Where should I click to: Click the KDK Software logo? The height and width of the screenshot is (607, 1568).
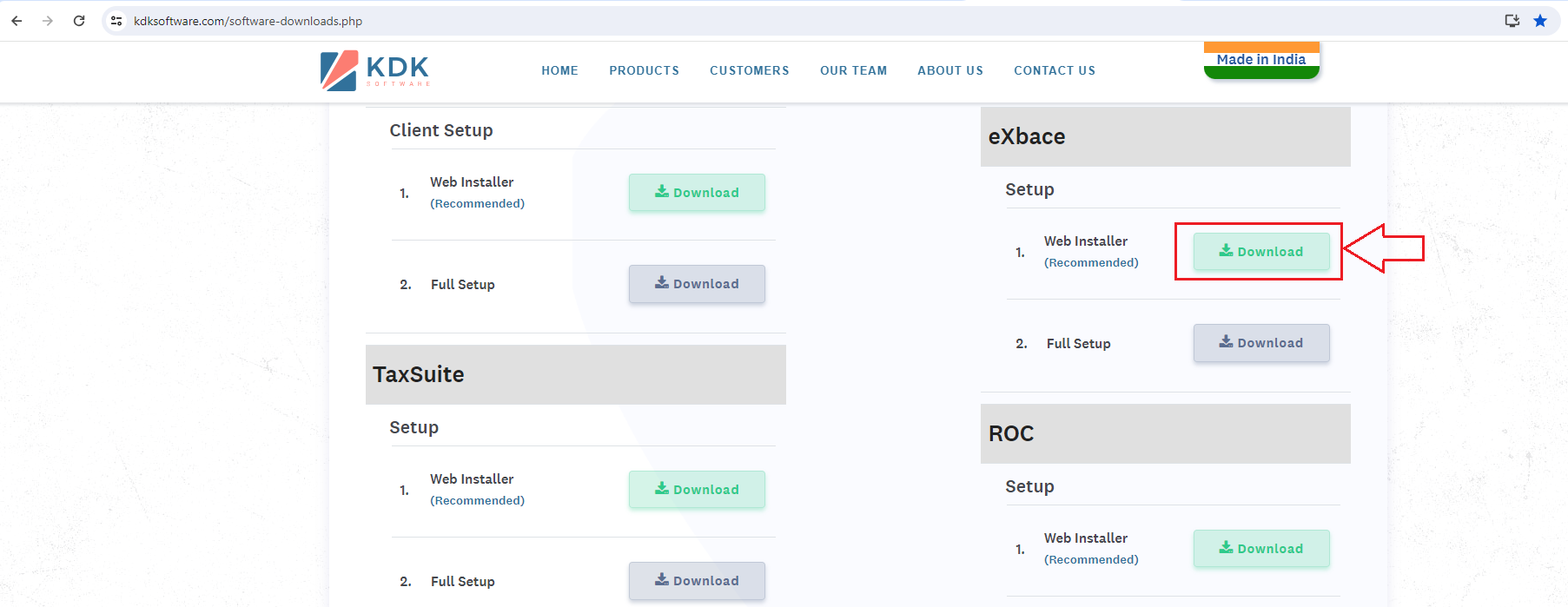[x=375, y=70]
